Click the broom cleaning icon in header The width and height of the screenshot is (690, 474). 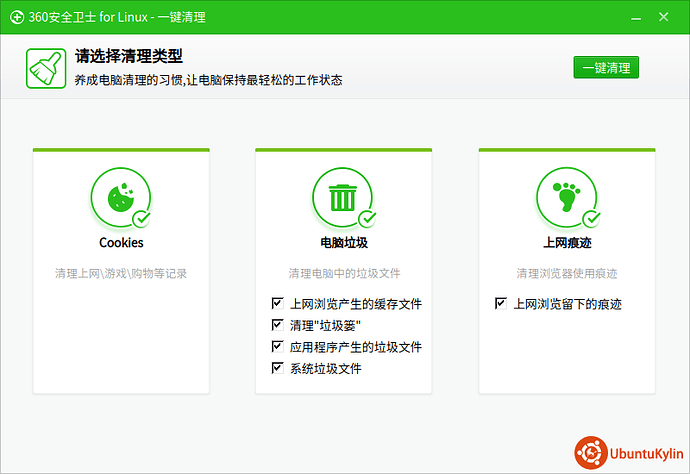coord(46,68)
